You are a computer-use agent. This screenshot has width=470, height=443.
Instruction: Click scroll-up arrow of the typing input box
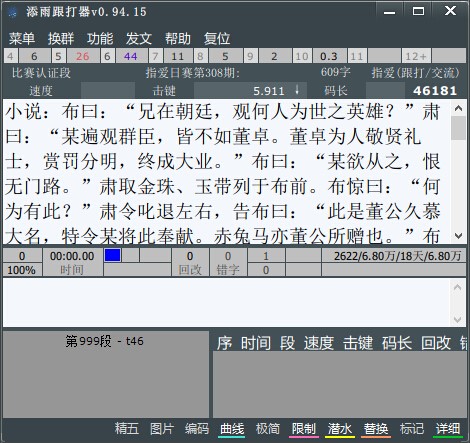coord(457,287)
